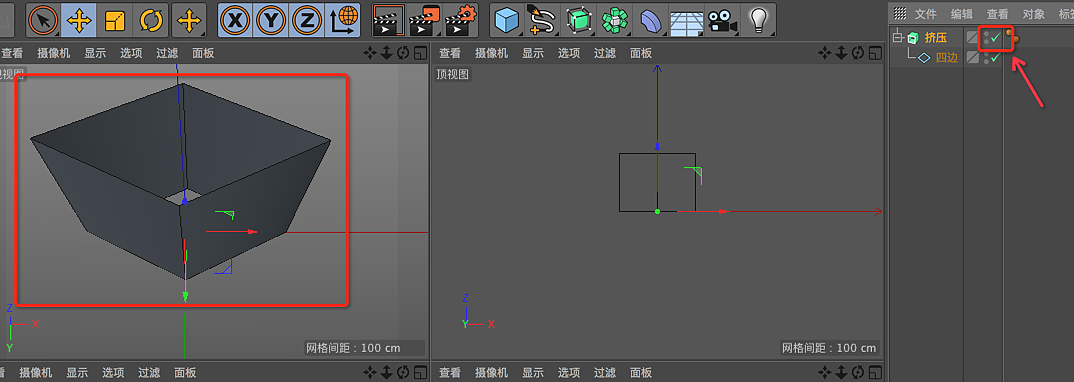The width and height of the screenshot is (1074, 382).
Task: Open 过滤 menu in perspective viewport
Action: pos(167,53)
